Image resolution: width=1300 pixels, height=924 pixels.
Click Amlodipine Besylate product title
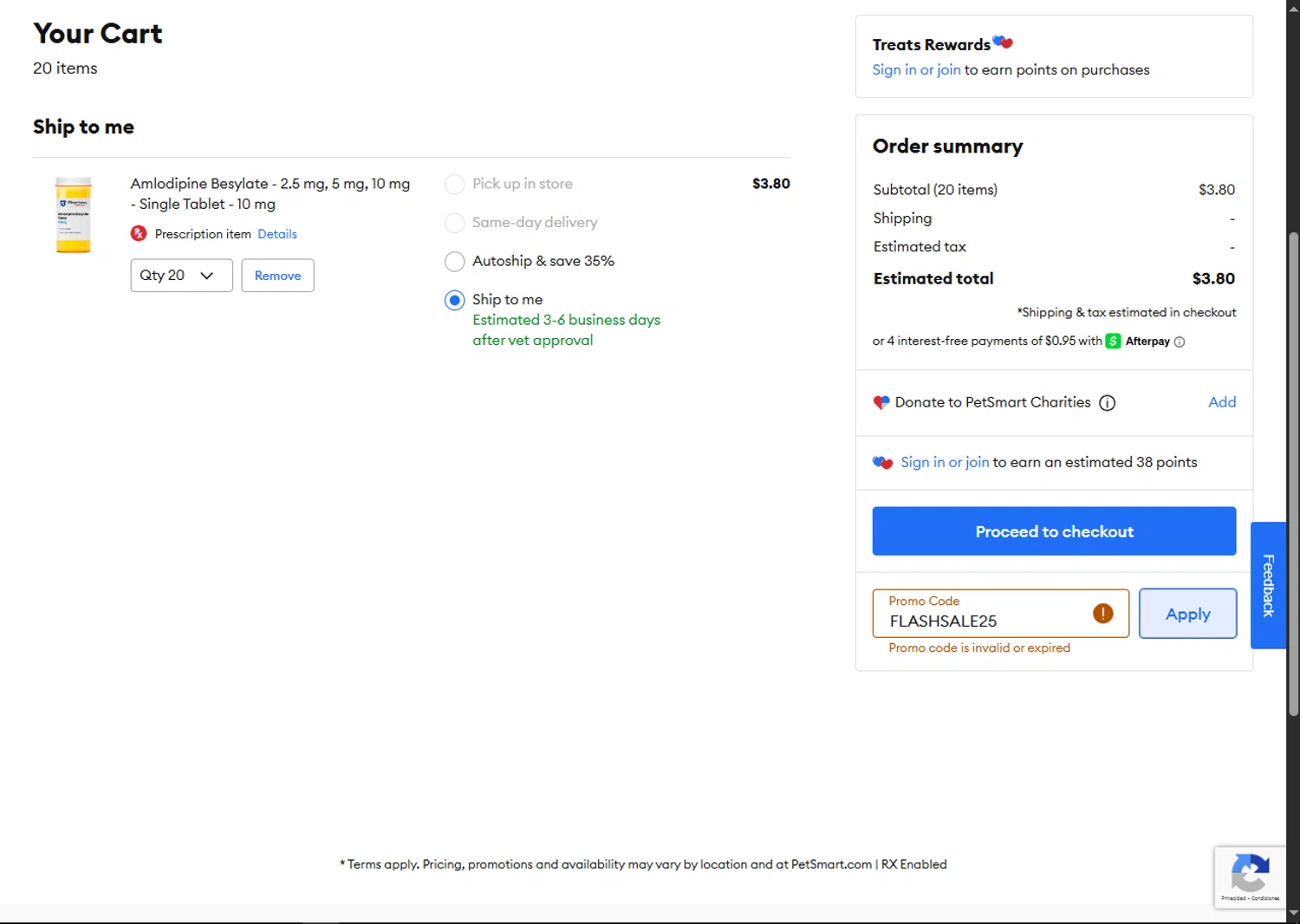click(x=270, y=194)
